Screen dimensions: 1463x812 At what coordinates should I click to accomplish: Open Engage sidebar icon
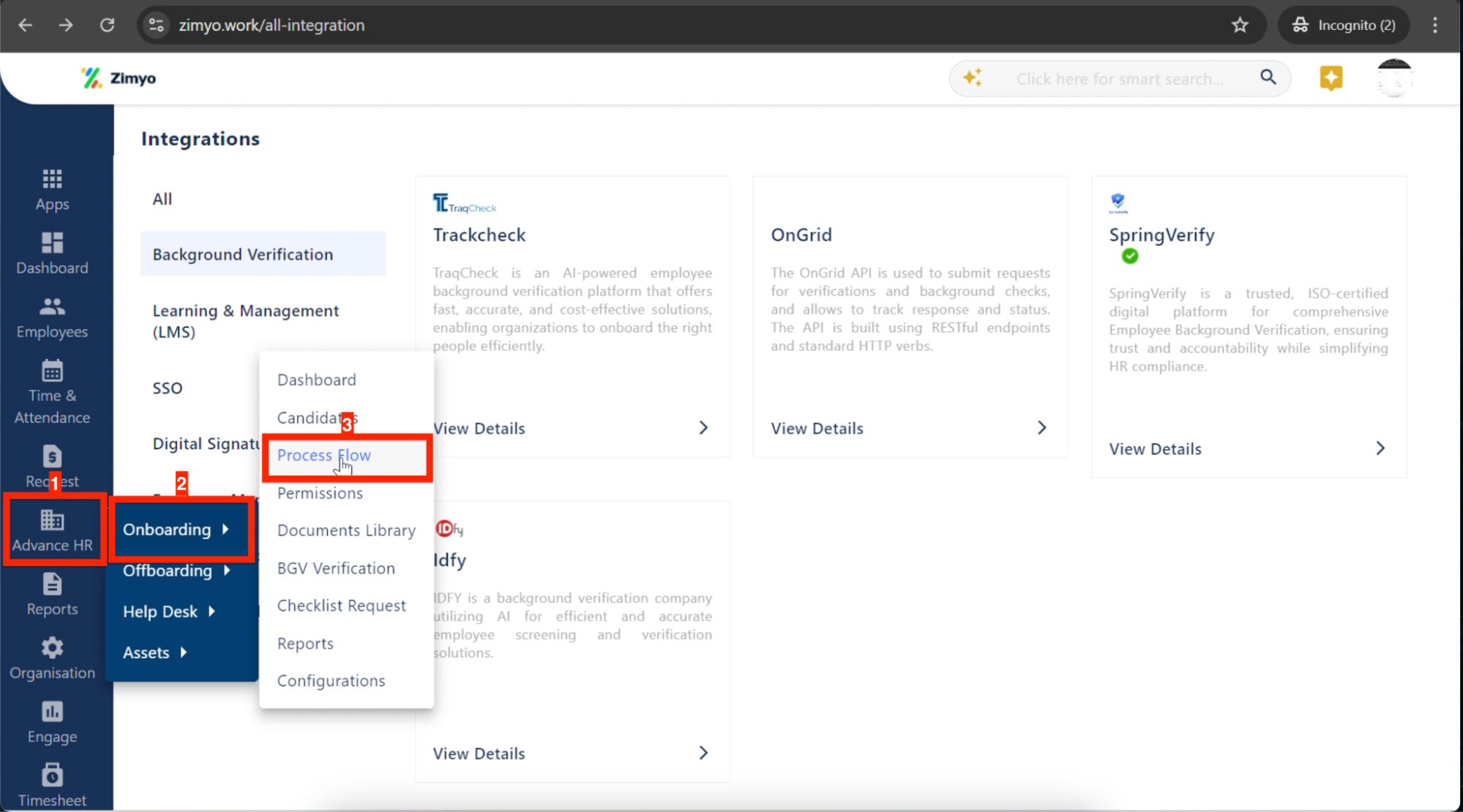pyautogui.click(x=52, y=712)
